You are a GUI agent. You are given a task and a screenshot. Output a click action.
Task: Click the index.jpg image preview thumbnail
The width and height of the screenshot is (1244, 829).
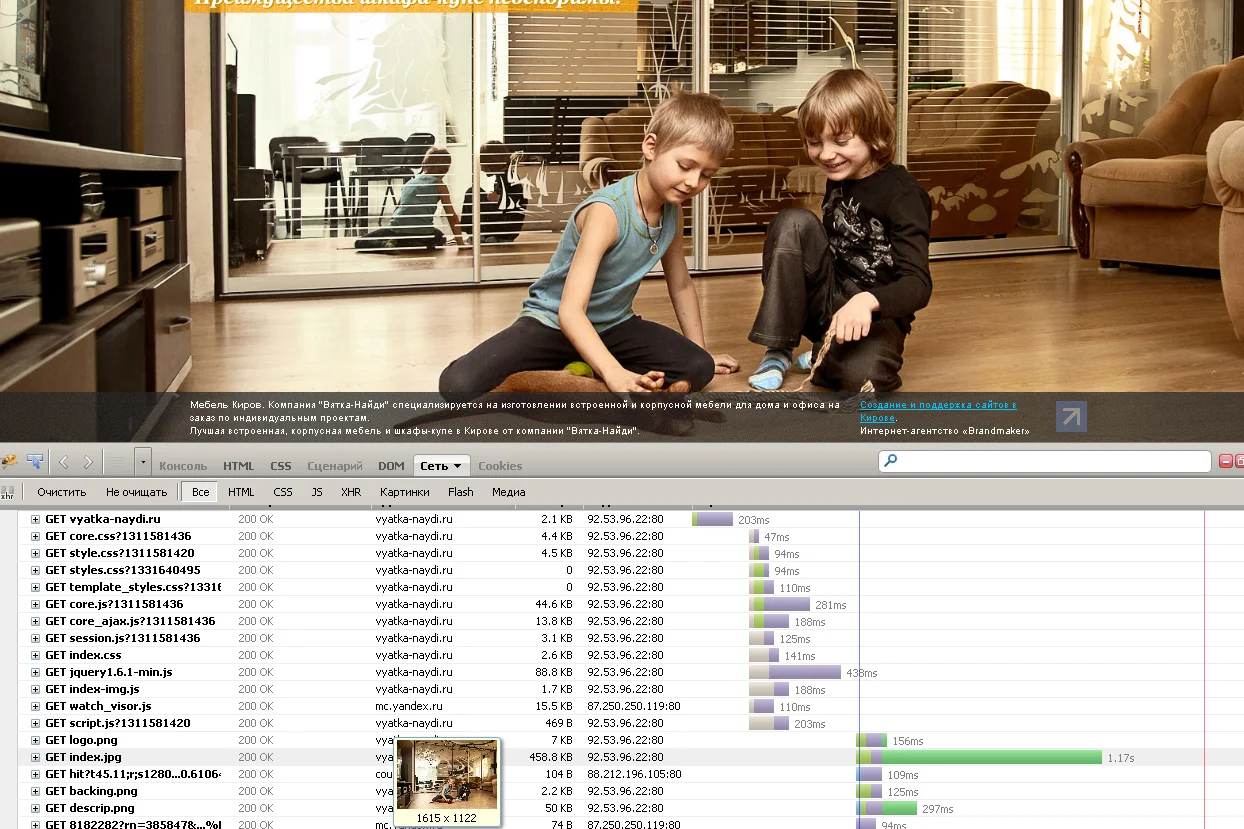click(x=447, y=774)
